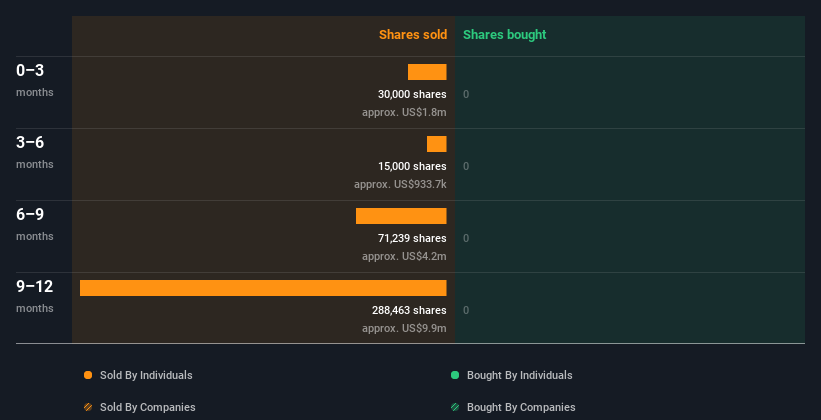
Task: Click the bought 0 in the 0–3 months row
Action: (466, 94)
